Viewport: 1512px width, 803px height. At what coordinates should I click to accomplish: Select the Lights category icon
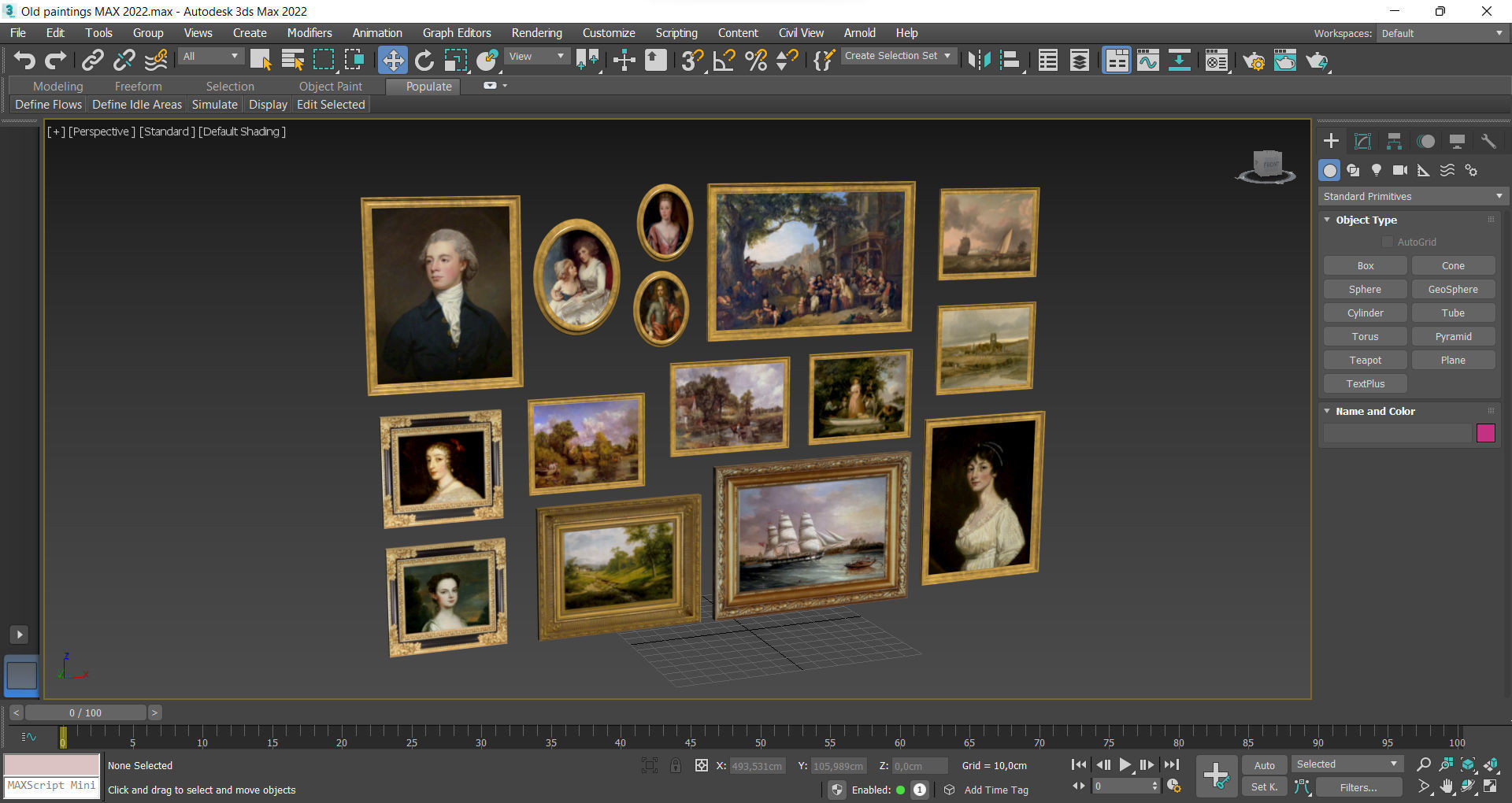(1376, 170)
